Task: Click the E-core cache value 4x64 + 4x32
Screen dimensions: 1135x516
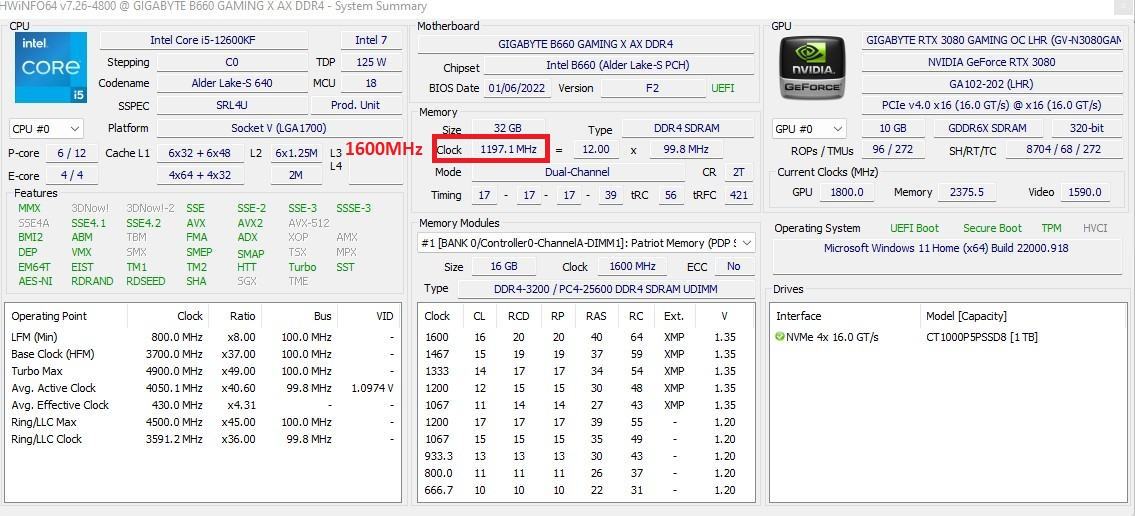Action: (x=199, y=175)
